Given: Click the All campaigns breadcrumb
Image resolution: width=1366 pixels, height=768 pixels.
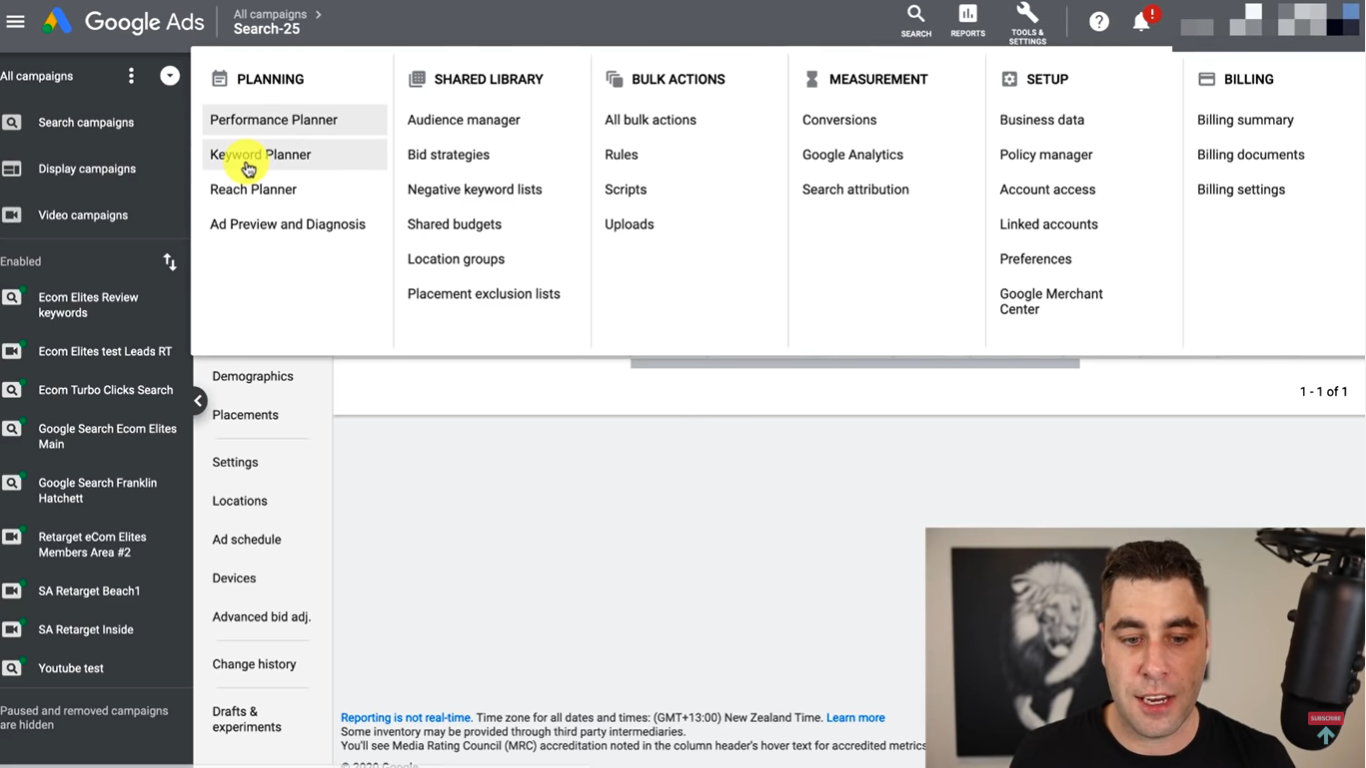Looking at the screenshot, I should click(x=270, y=14).
